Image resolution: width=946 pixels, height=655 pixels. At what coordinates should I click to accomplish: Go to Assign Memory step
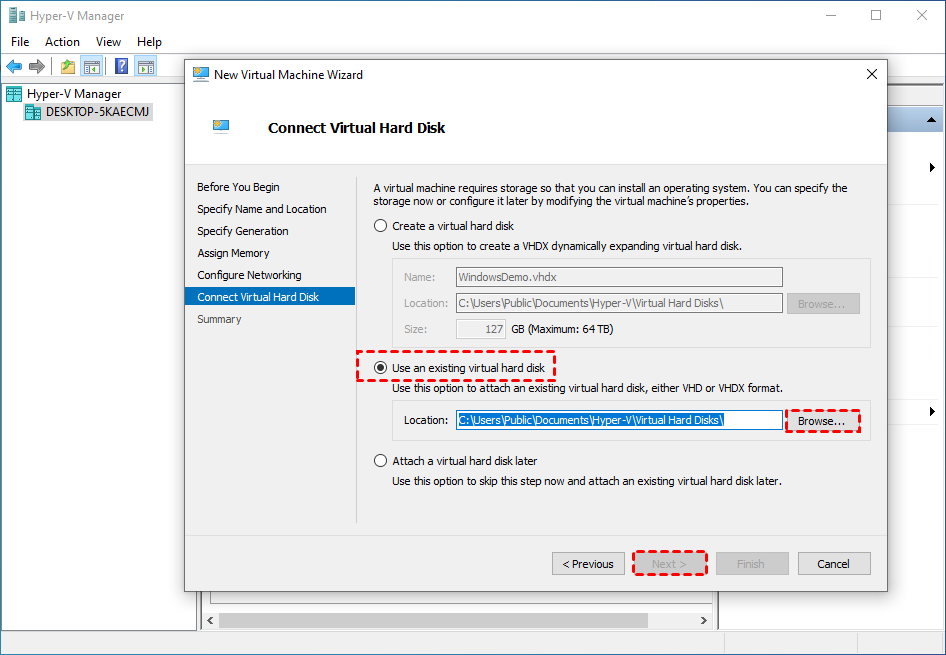tap(233, 253)
